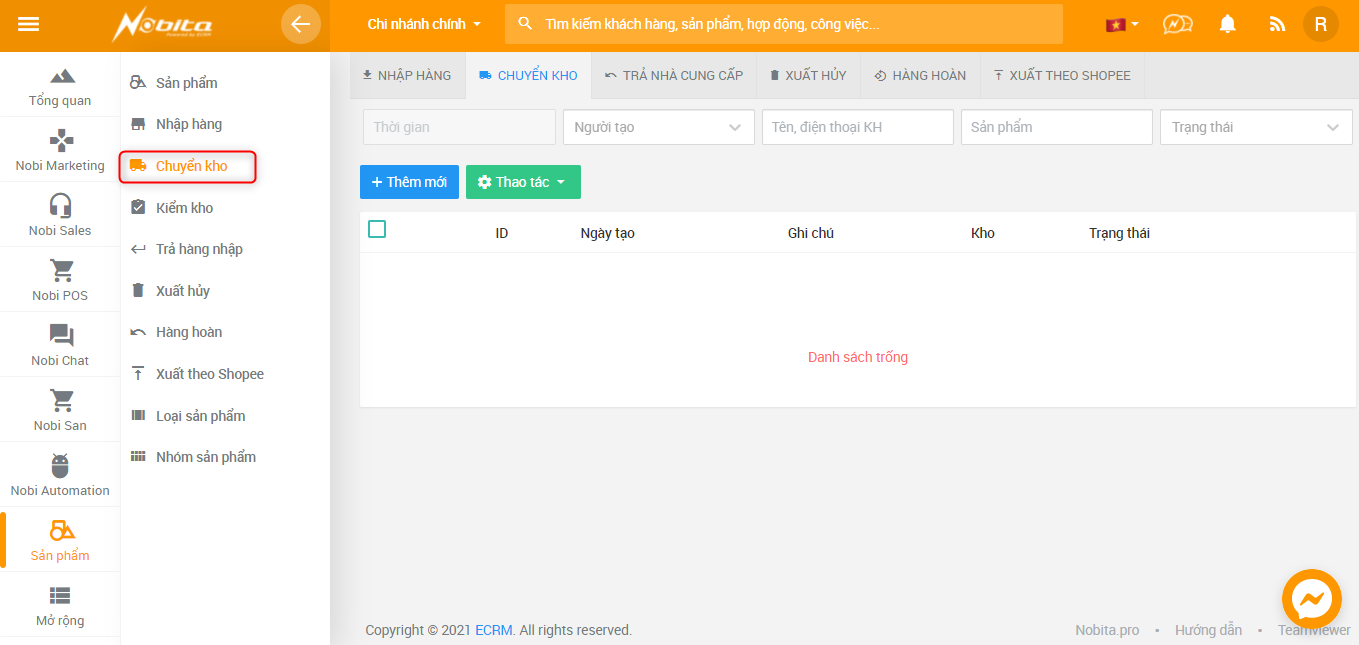Screen dimensions: 1359x645
Task: Click the Sản phẩm filter field
Action: point(1056,127)
